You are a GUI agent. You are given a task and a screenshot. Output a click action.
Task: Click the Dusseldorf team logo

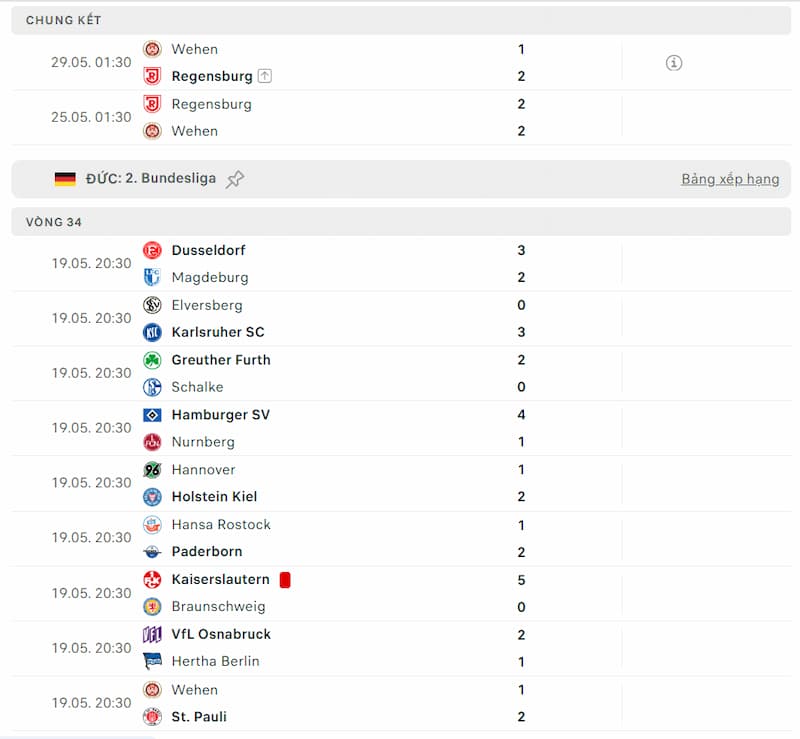tap(152, 250)
